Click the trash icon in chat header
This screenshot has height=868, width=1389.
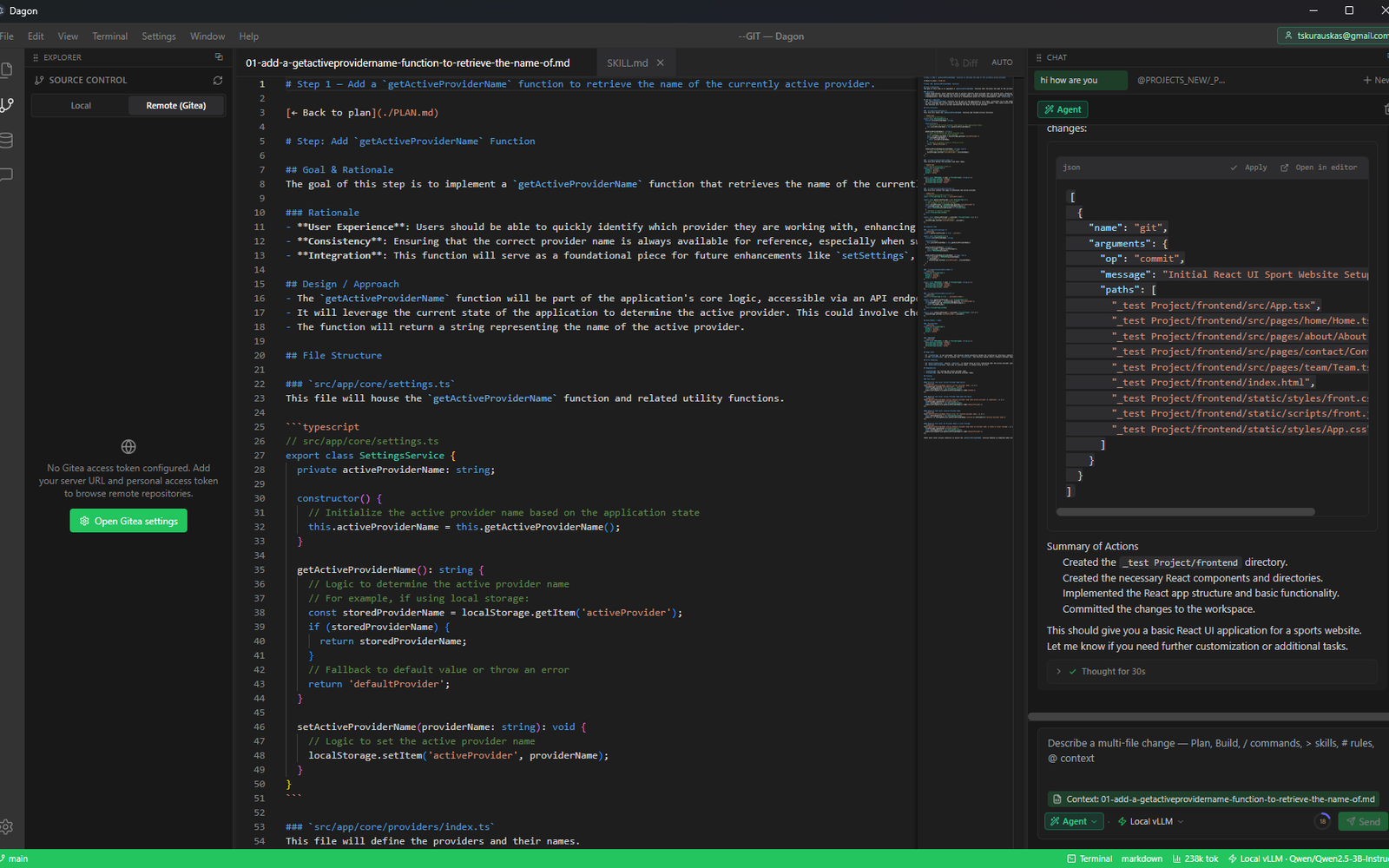[1386, 109]
